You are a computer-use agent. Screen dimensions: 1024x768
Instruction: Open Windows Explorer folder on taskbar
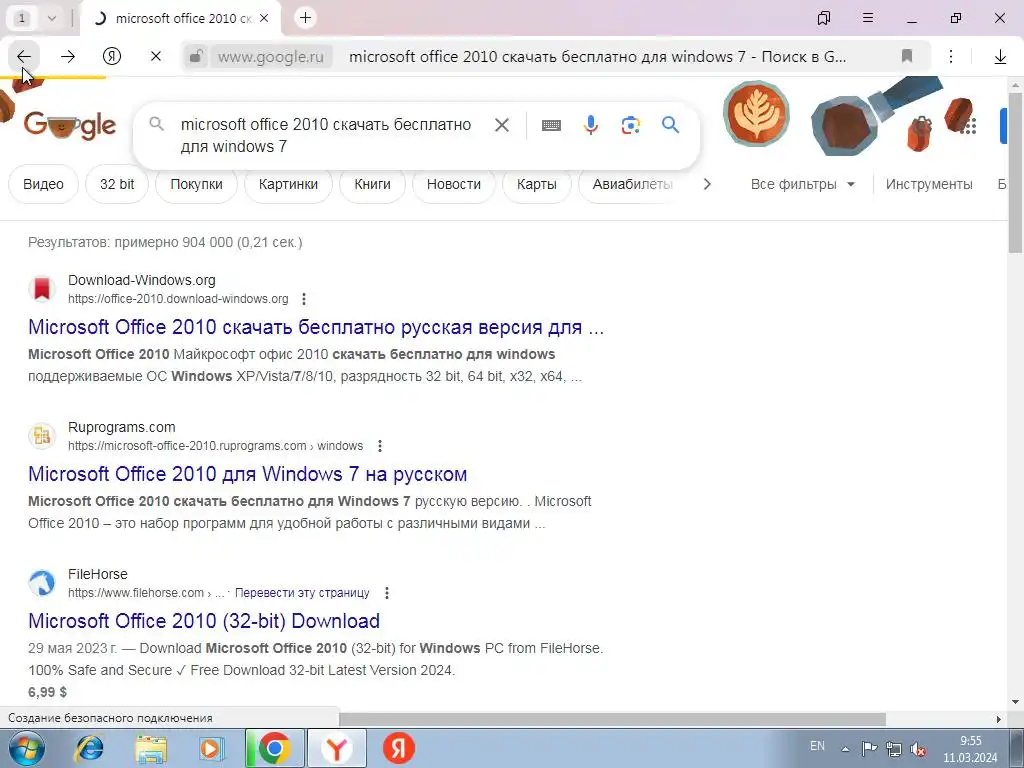click(151, 748)
